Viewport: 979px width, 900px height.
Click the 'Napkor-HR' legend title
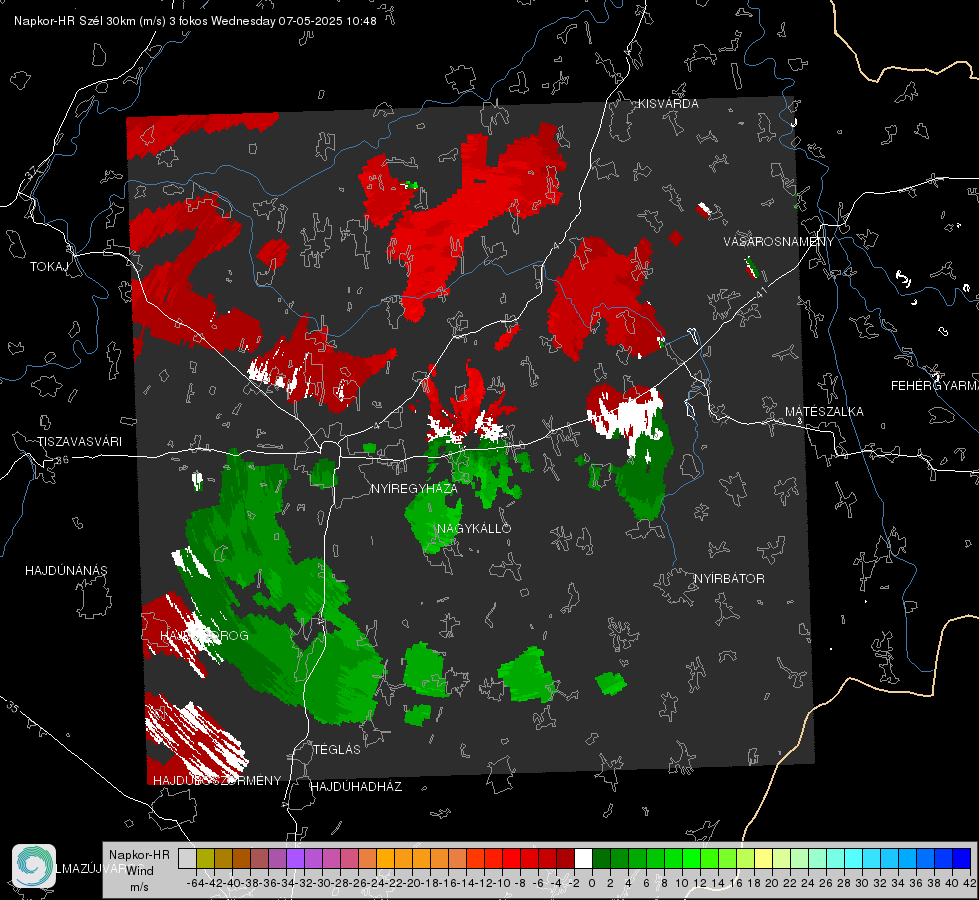click(139, 855)
